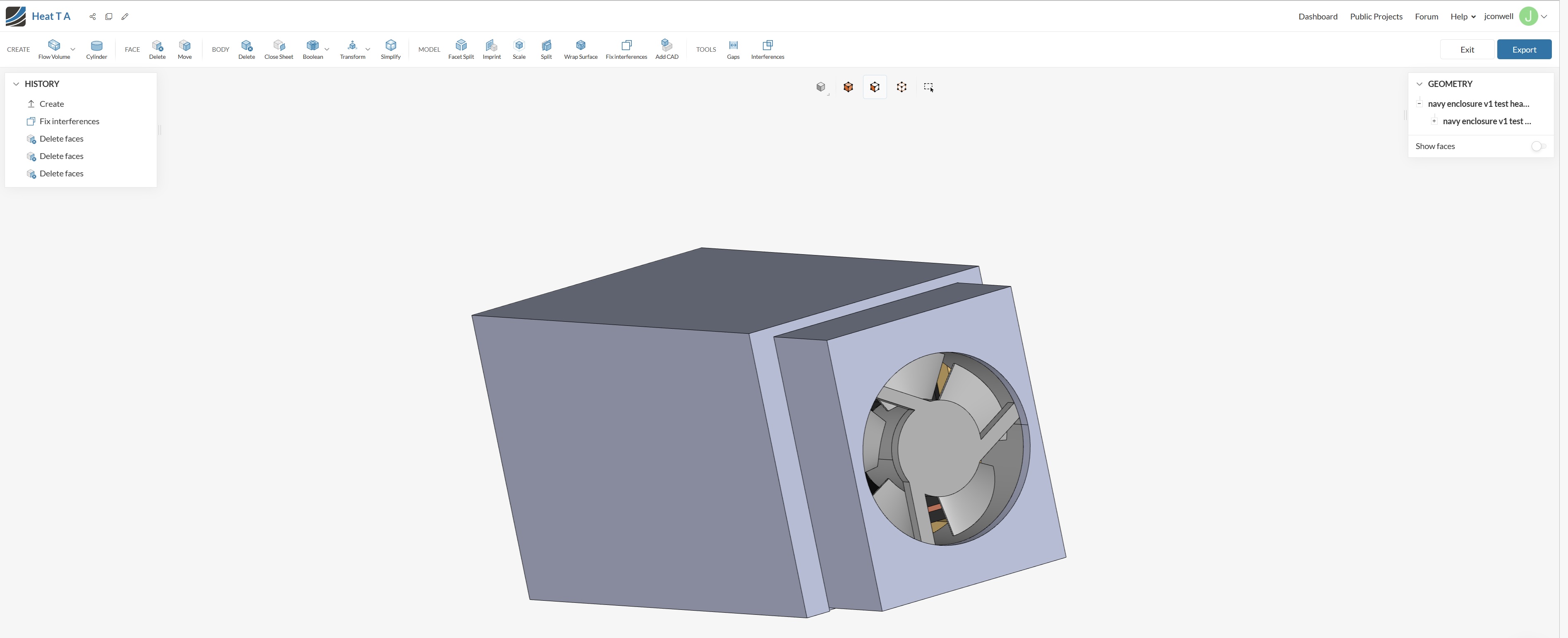Click the Imprint tool

point(492,49)
